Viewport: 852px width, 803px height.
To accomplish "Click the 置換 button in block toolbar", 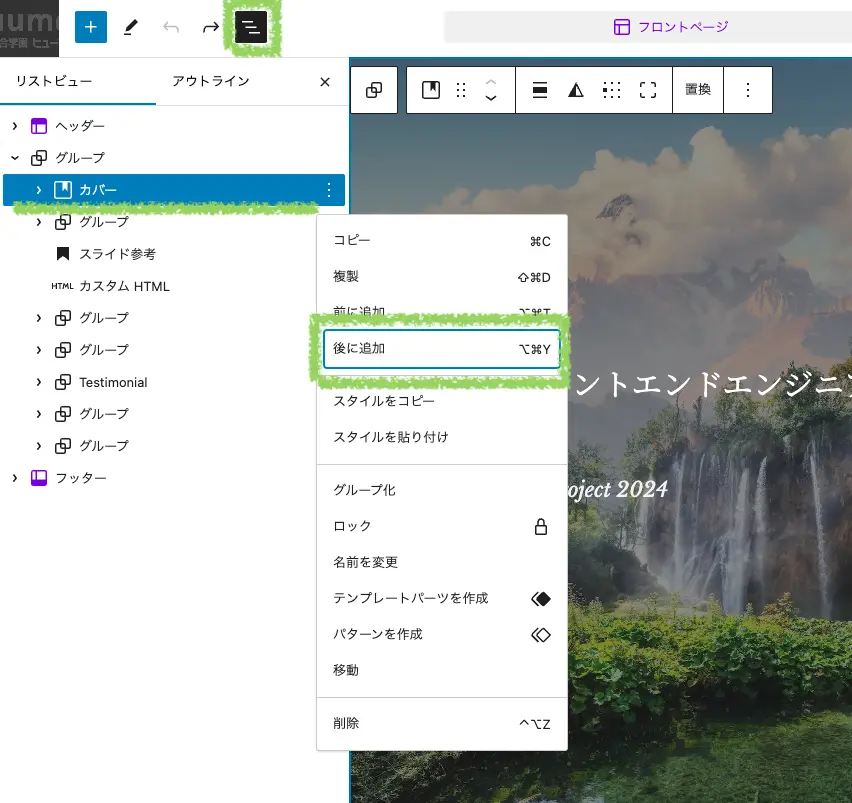I will pyautogui.click(x=698, y=90).
